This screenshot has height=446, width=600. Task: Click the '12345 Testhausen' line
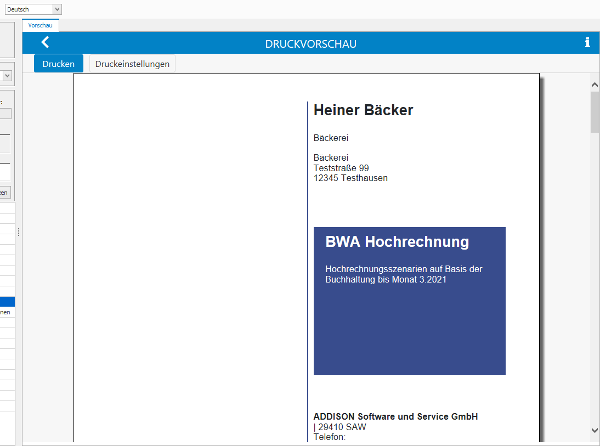[351, 178]
